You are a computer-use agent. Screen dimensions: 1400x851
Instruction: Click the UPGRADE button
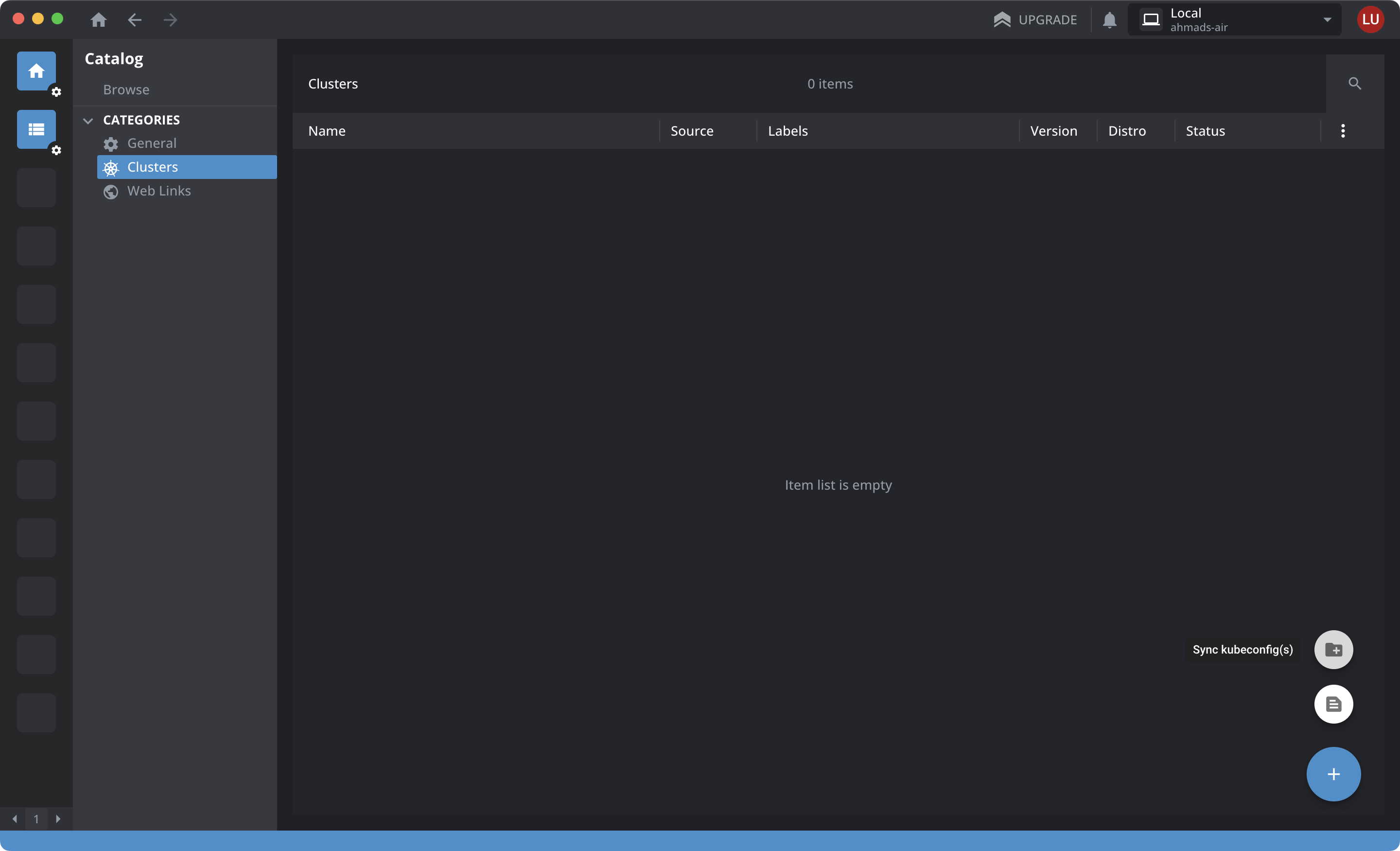coord(1035,20)
